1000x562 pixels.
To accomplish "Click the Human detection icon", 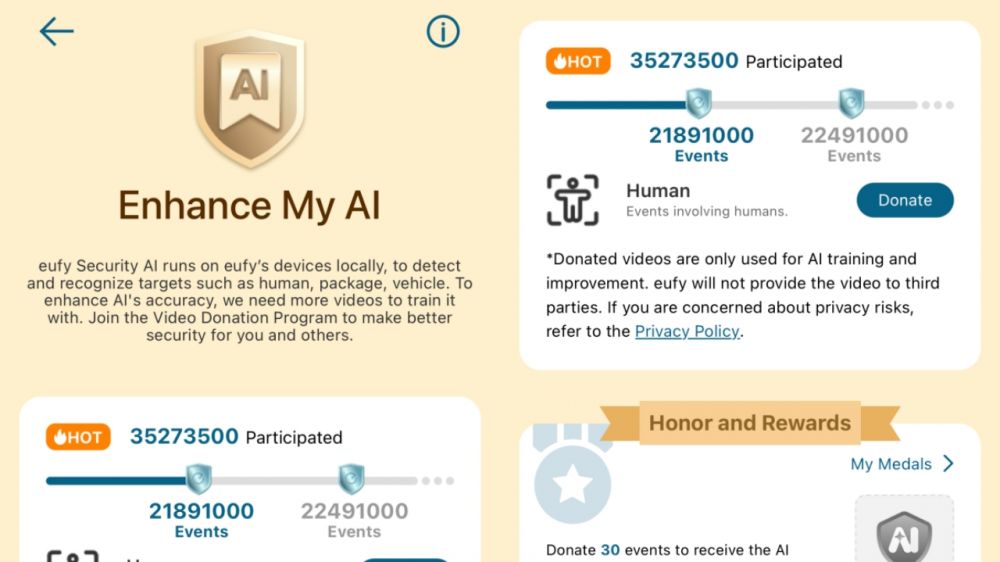I will [x=573, y=200].
